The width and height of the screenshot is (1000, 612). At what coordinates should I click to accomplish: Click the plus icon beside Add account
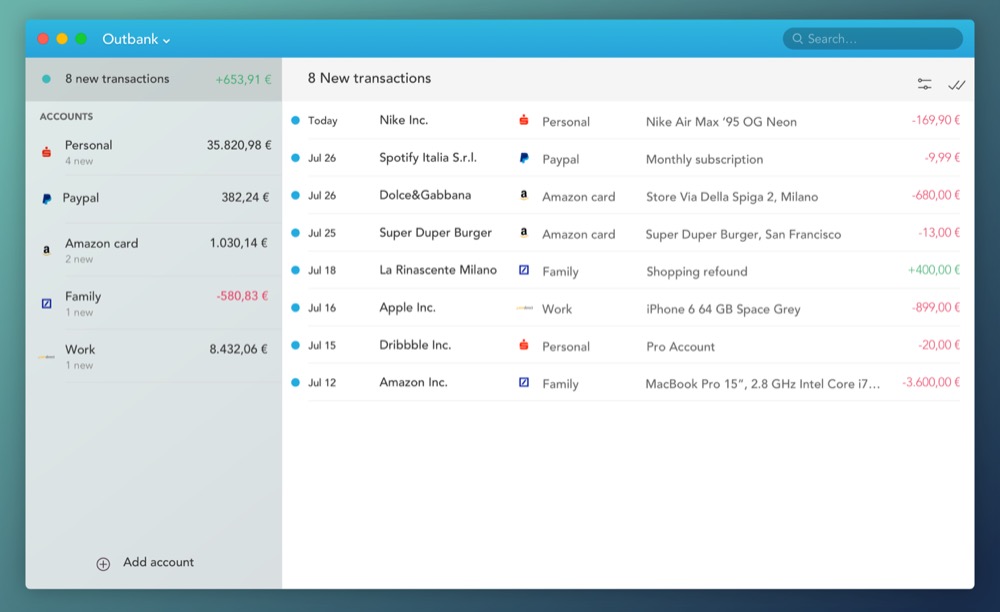(x=103, y=564)
